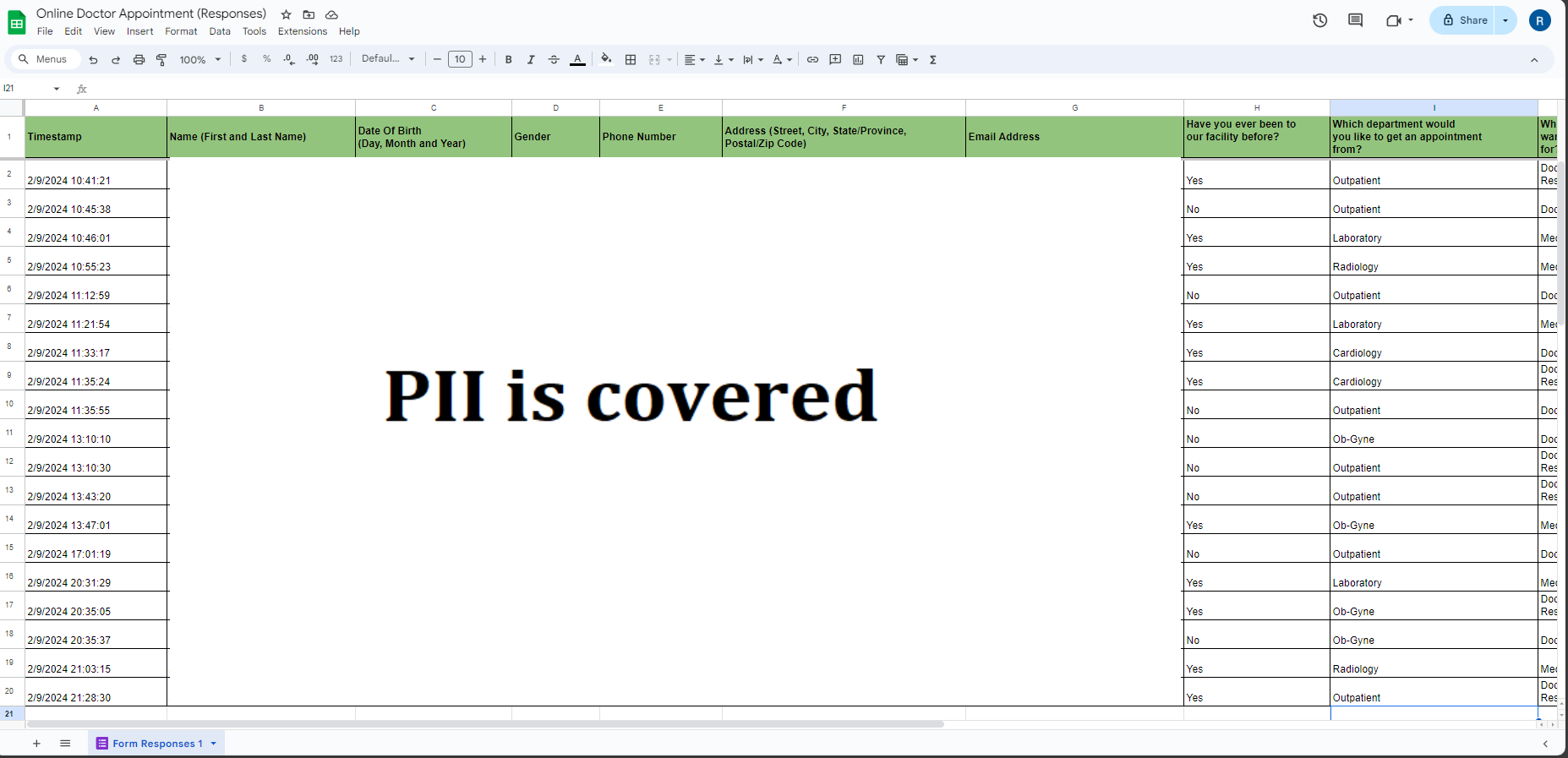Star this spreadsheet document
The width and height of the screenshot is (1568, 758).
tap(286, 14)
